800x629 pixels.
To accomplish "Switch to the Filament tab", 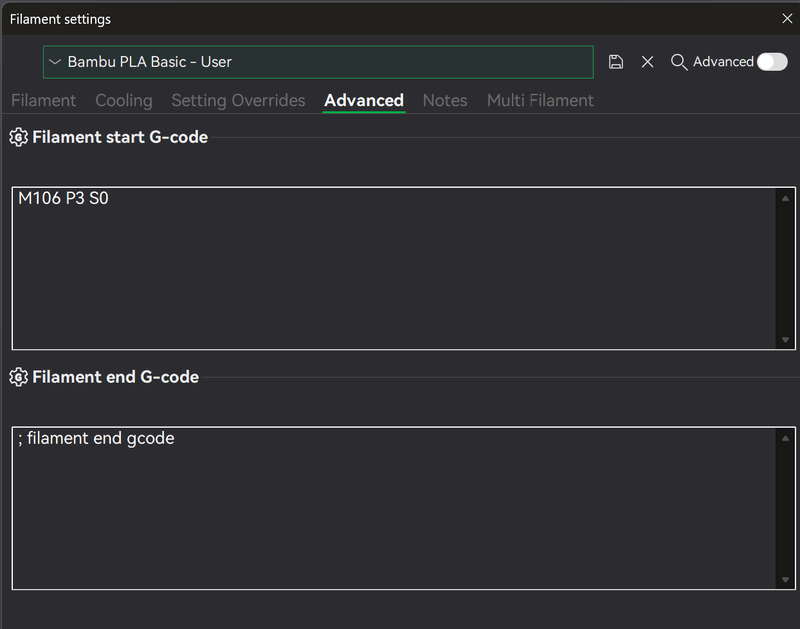I will pyautogui.click(x=44, y=100).
